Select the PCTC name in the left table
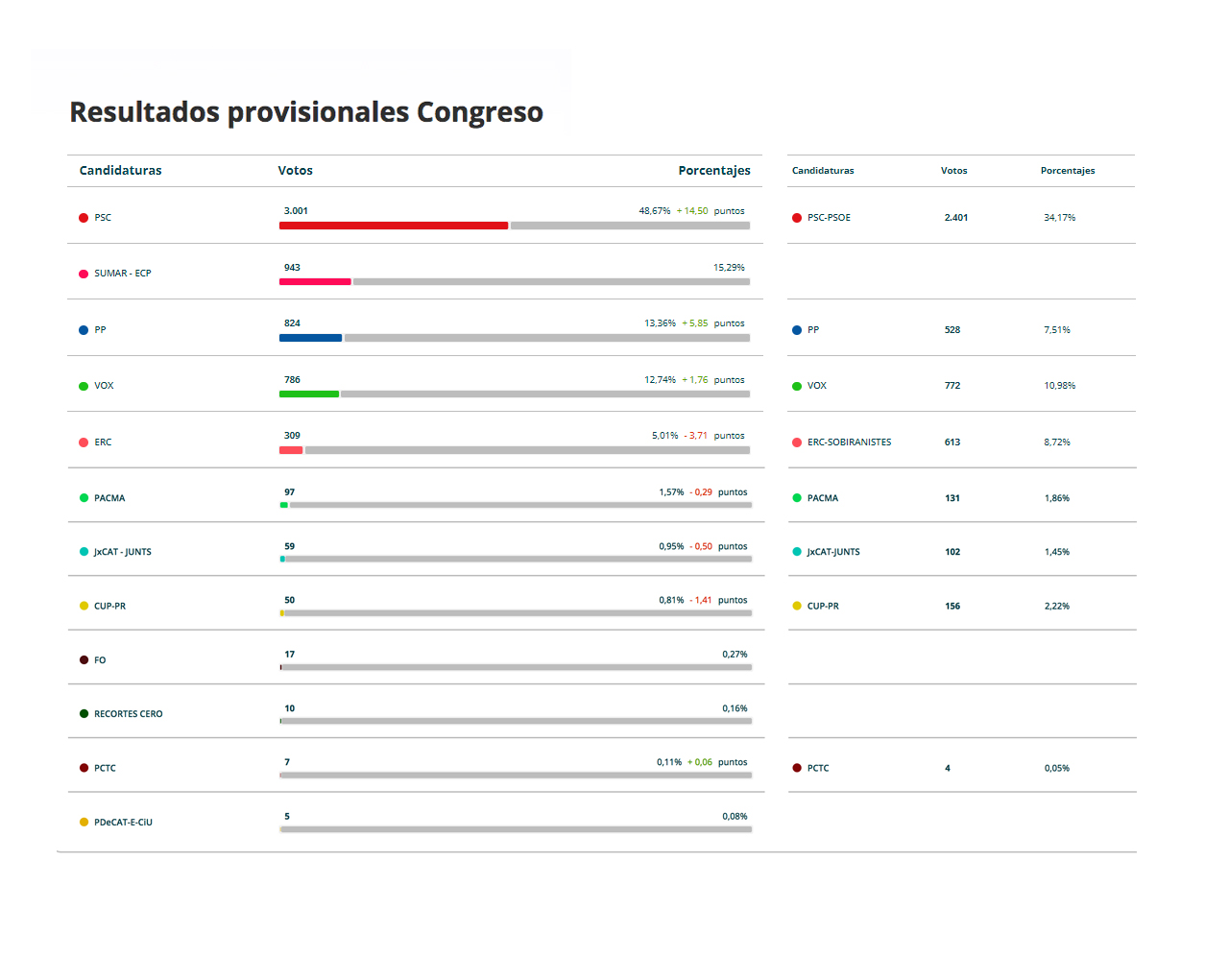1205x980 pixels. click(105, 769)
